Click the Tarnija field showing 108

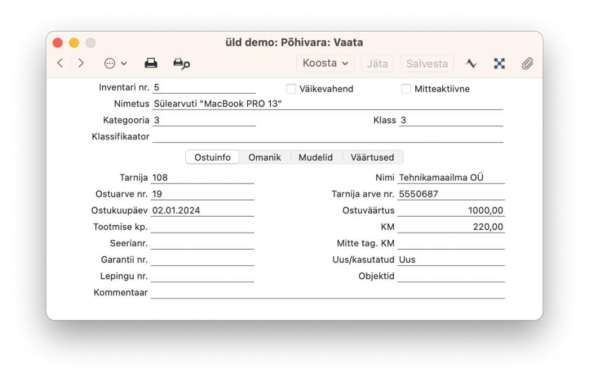pyautogui.click(x=202, y=177)
